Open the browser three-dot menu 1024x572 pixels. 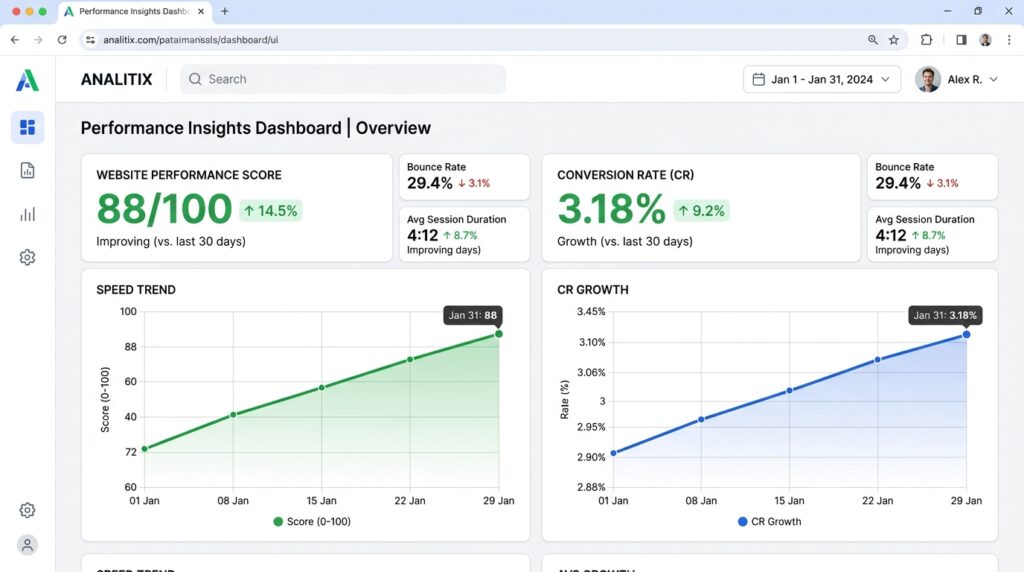[1009, 40]
